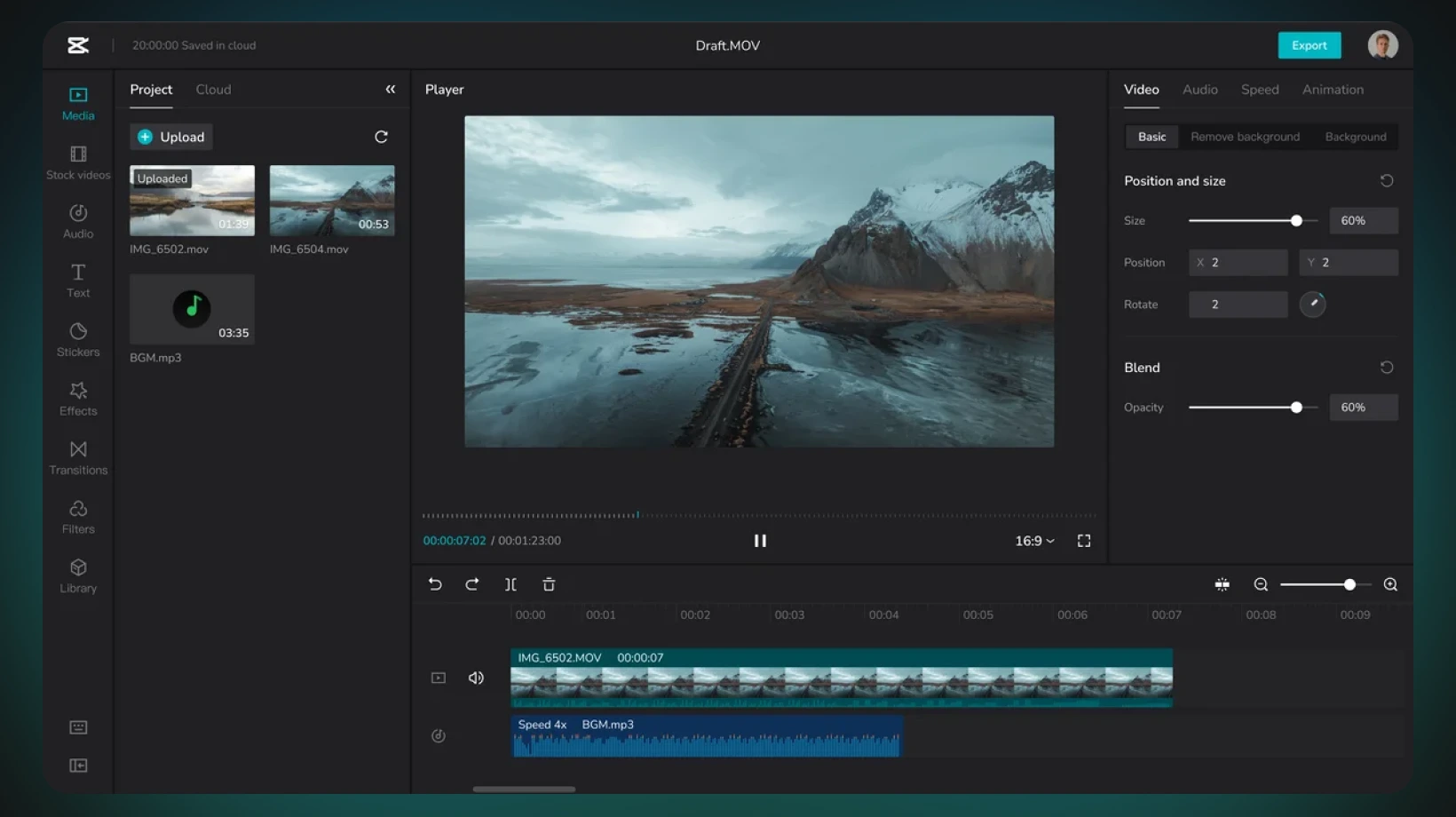Mute the IMG_6502.MOV video track
The width and height of the screenshot is (1456, 817).
476,678
